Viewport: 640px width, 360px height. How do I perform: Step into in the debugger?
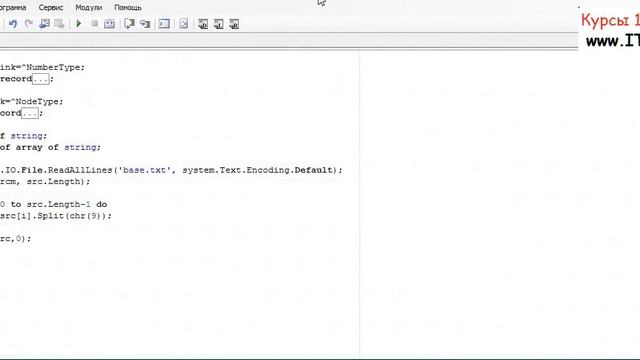pyautogui.click(x=145, y=24)
